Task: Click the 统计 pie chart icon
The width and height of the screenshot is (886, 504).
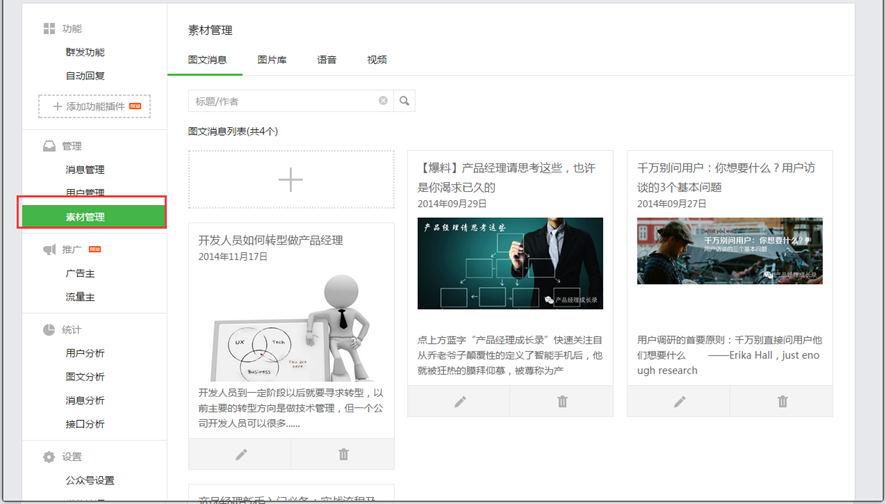Action: click(49, 329)
